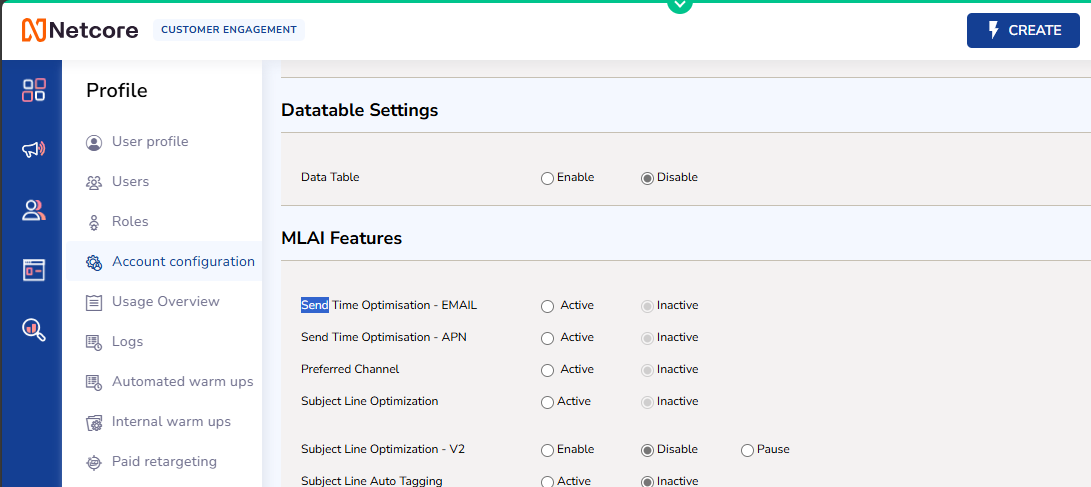Set Preferred Channel to Active
This screenshot has width=1091, height=487.
[548, 370]
